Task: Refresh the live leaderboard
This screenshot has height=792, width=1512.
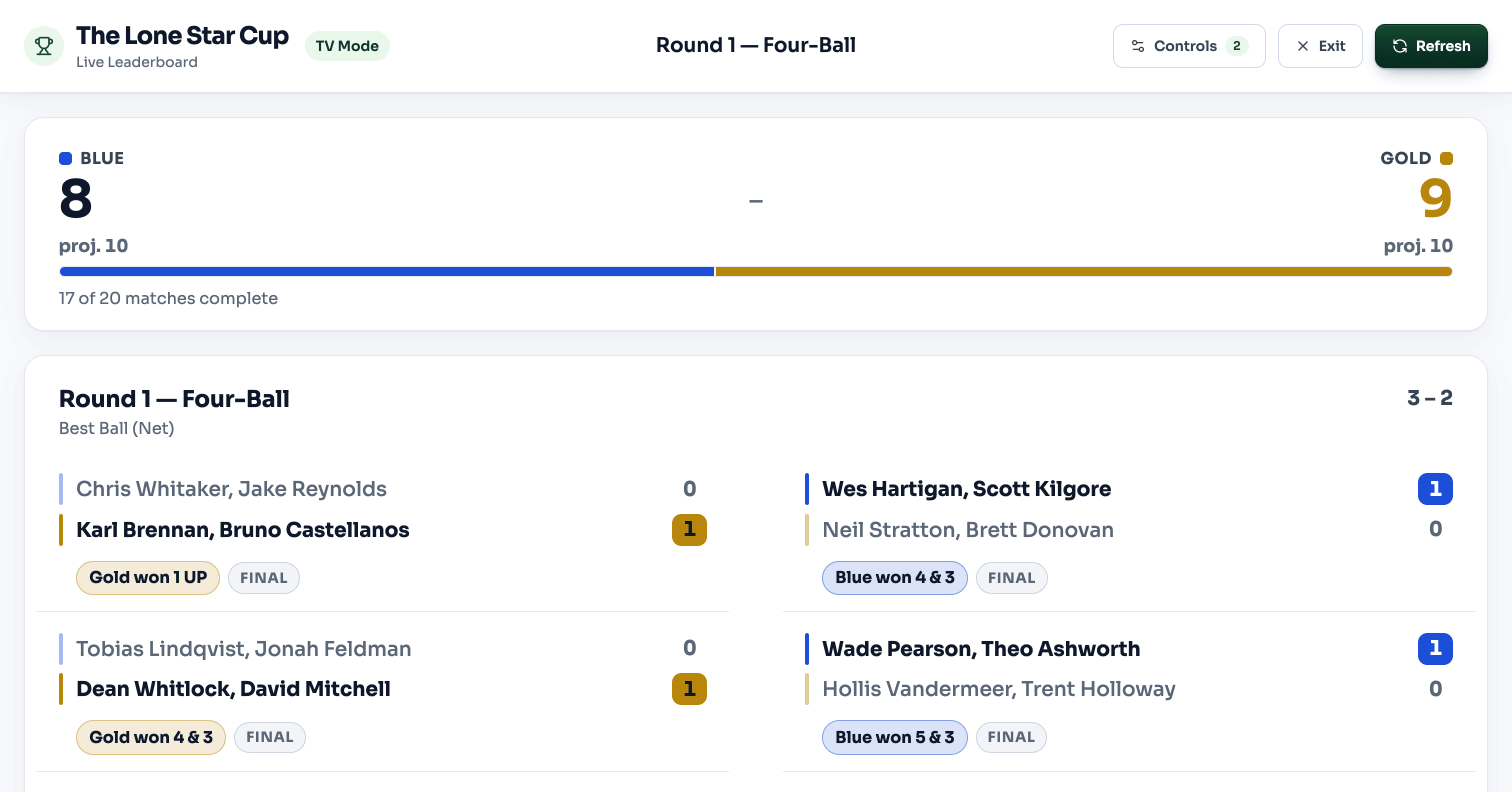Action: (1431, 46)
